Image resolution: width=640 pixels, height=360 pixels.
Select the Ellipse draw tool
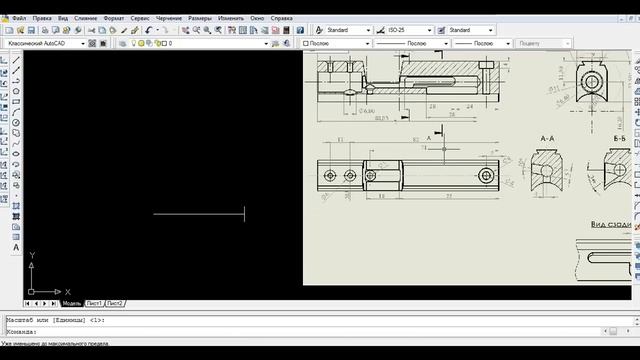pyautogui.click(x=16, y=154)
